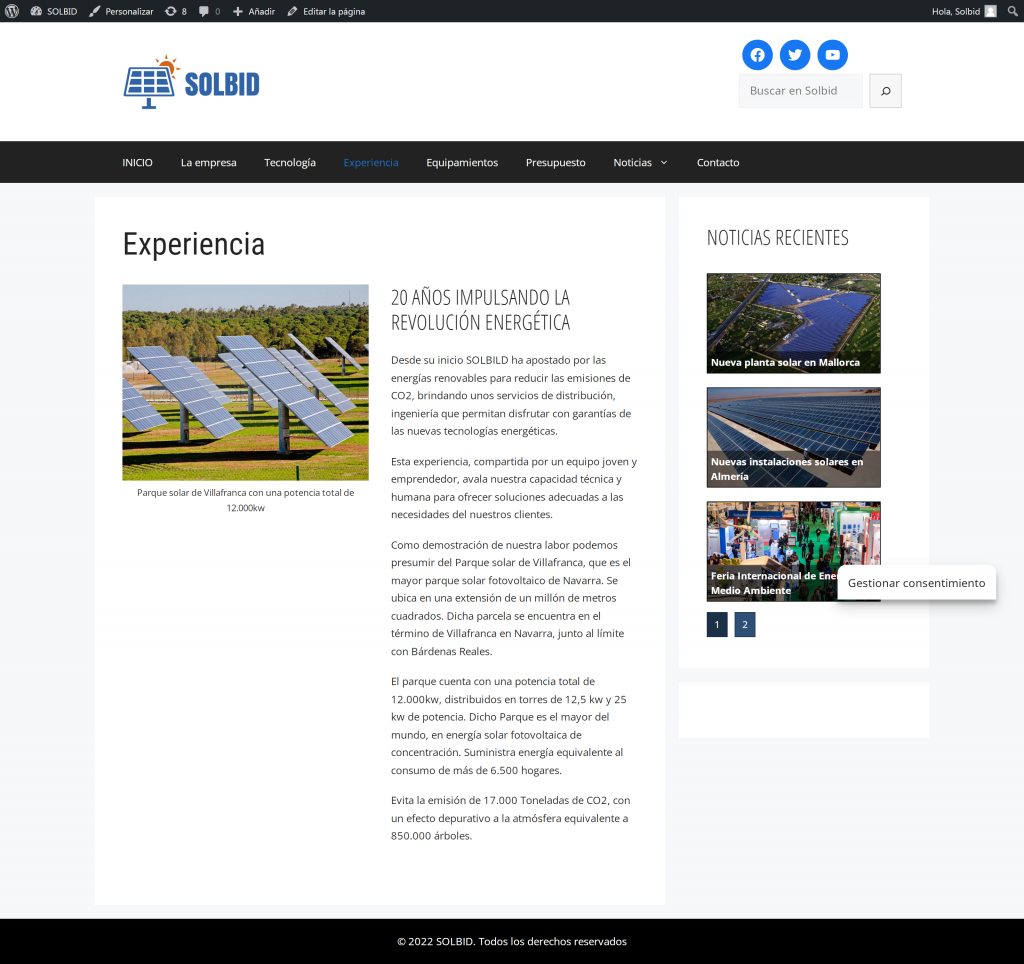Open the Hola, Solbid account menu
Image resolution: width=1024 pixels, height=964 pixels.
pyautogui.click(x=963, y=11)
